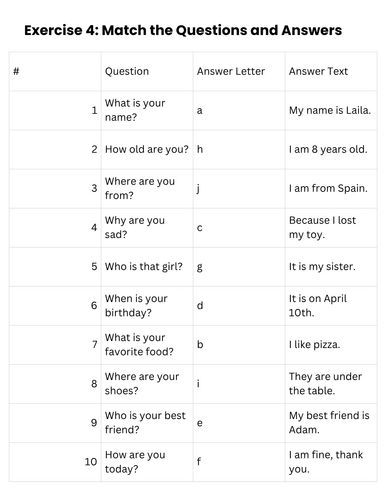
Task: Select the Question column header
Action: [127, 71]
